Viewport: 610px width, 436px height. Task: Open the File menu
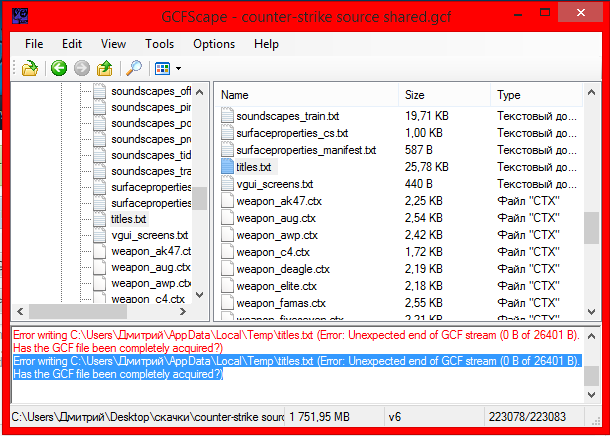(34, 44)
